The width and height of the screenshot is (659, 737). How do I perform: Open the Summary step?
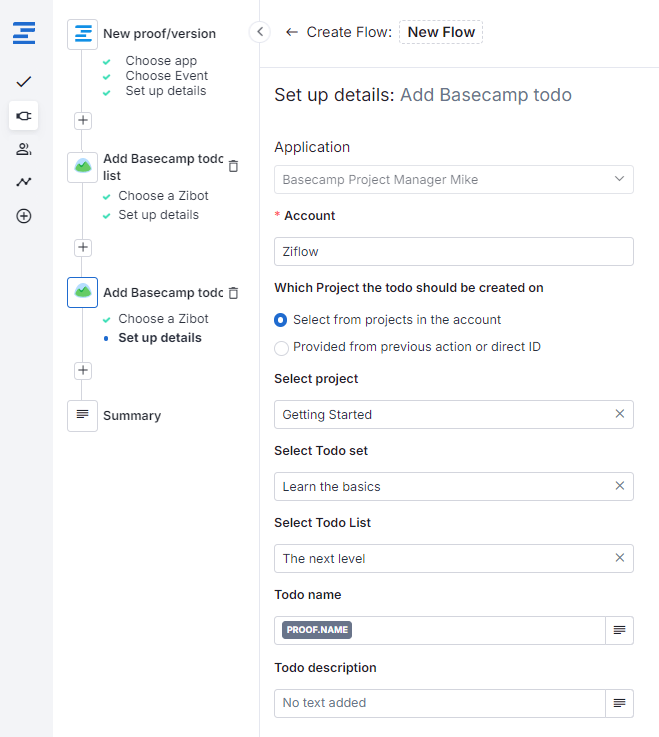pos(131,416)
